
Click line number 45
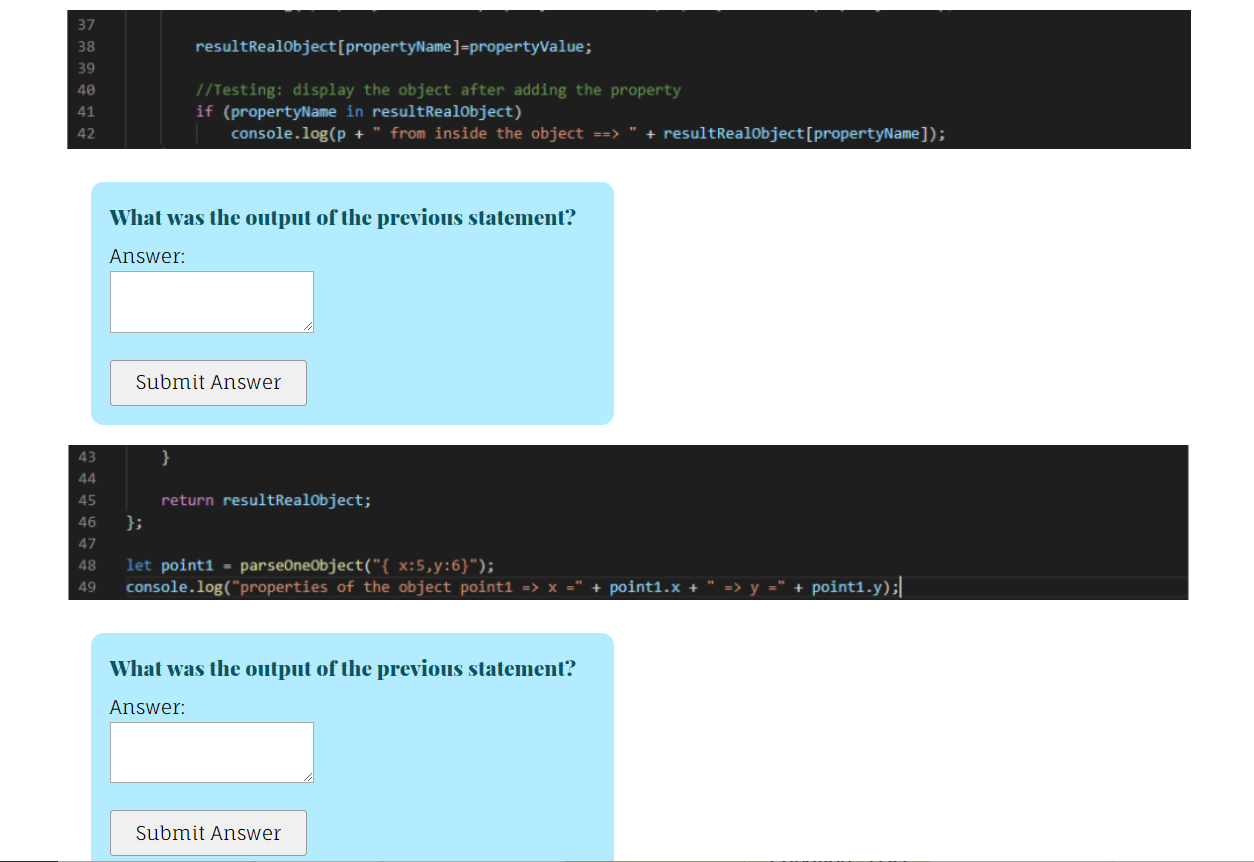coord(86,500)
